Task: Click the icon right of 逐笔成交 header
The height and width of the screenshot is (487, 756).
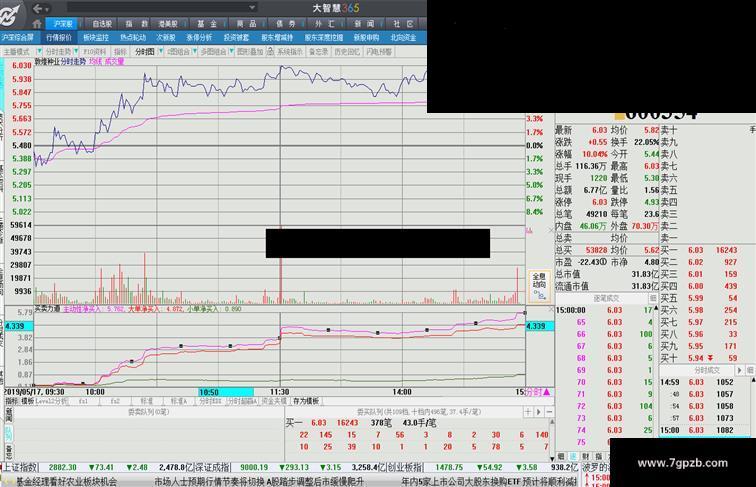Action: [653, 298]
